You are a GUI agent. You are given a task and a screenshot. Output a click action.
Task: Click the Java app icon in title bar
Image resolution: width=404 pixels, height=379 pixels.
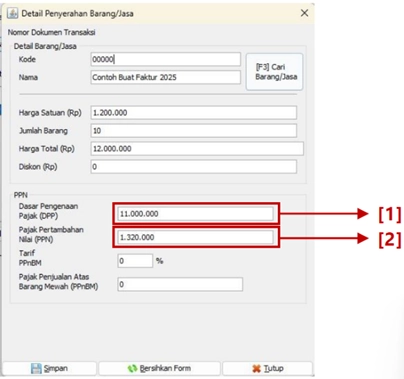tap(12, 13)
